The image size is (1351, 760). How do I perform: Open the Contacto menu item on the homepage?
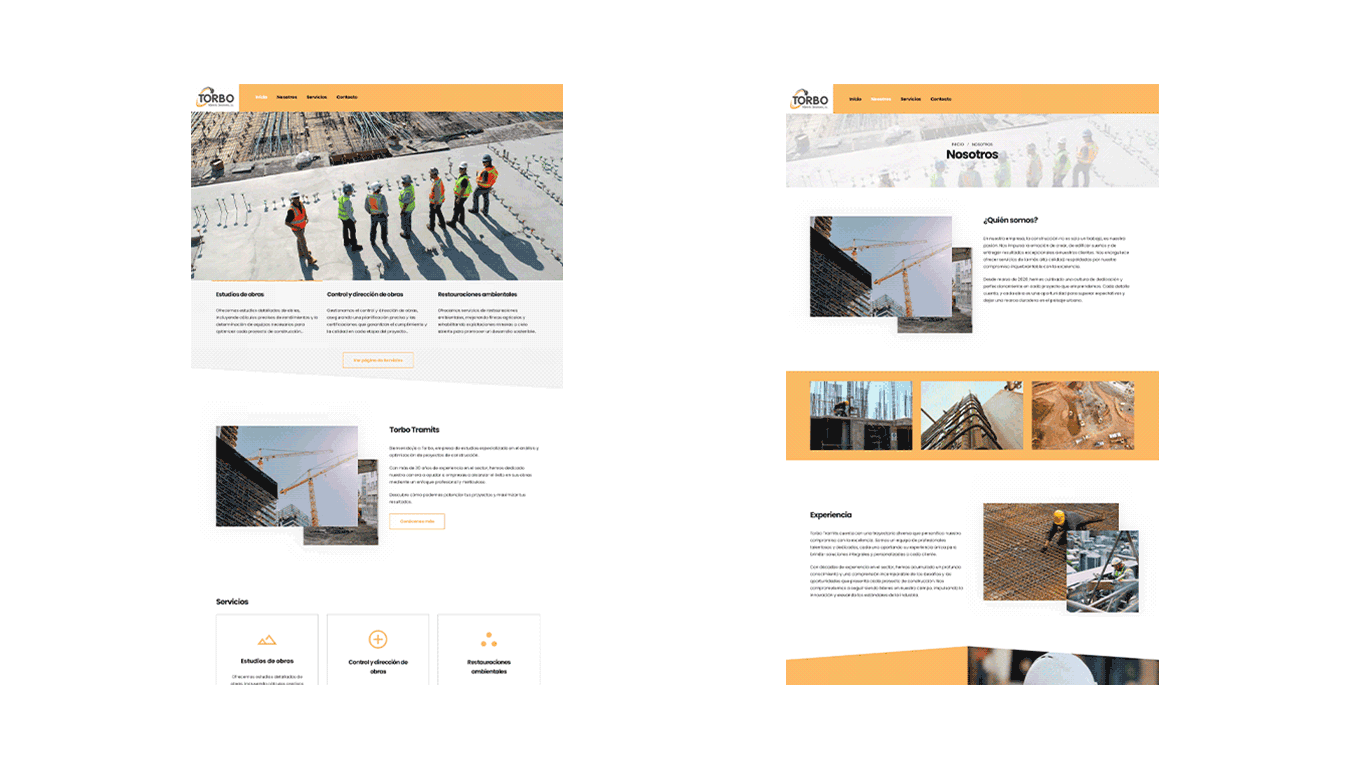point(347,97)
